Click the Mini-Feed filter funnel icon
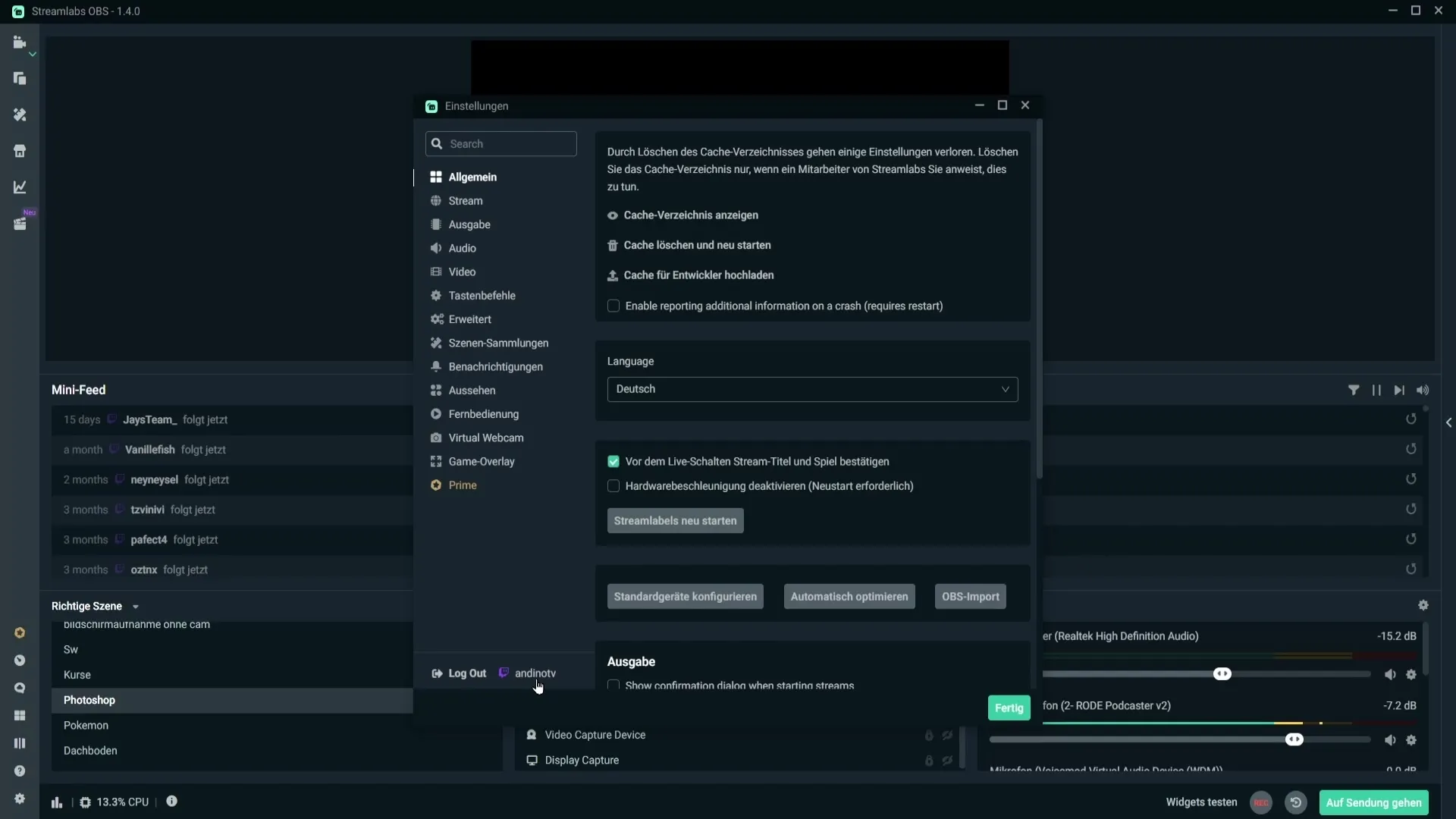This screenshot has height=819, width=1456. pos(1354,390)
